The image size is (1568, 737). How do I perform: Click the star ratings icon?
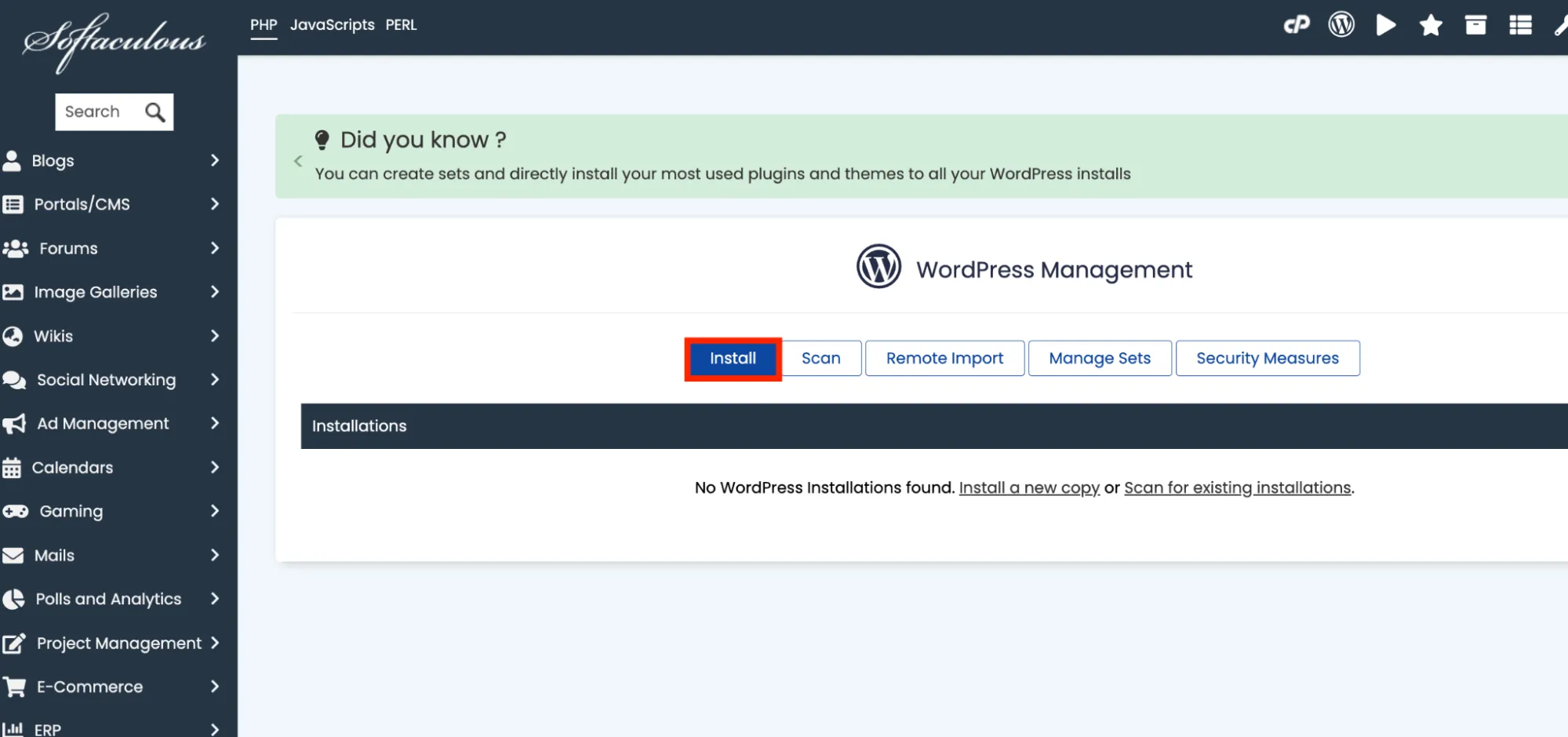1431,25
